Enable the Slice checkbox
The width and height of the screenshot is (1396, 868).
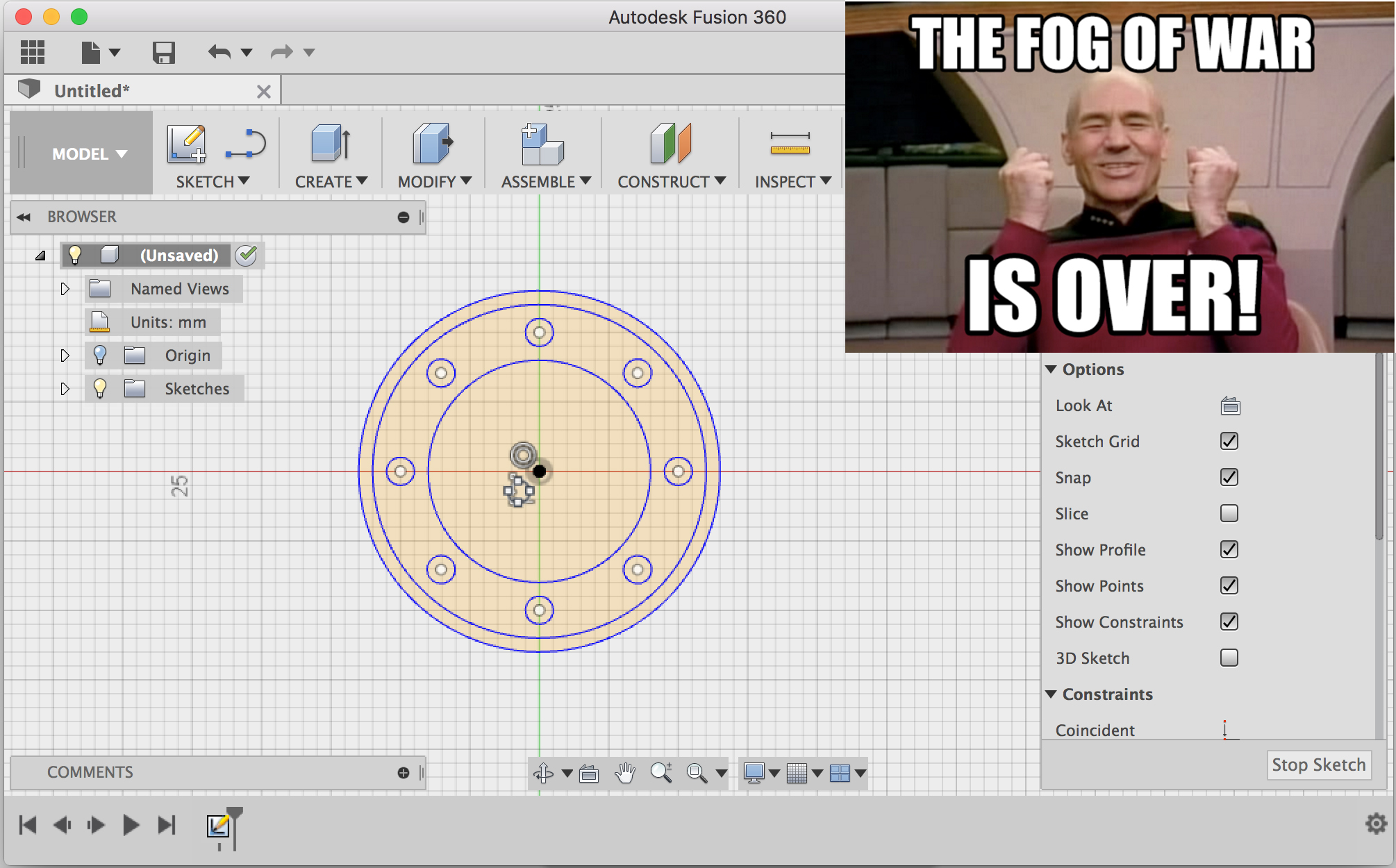pyautogui.click(x=1229, y=514)
